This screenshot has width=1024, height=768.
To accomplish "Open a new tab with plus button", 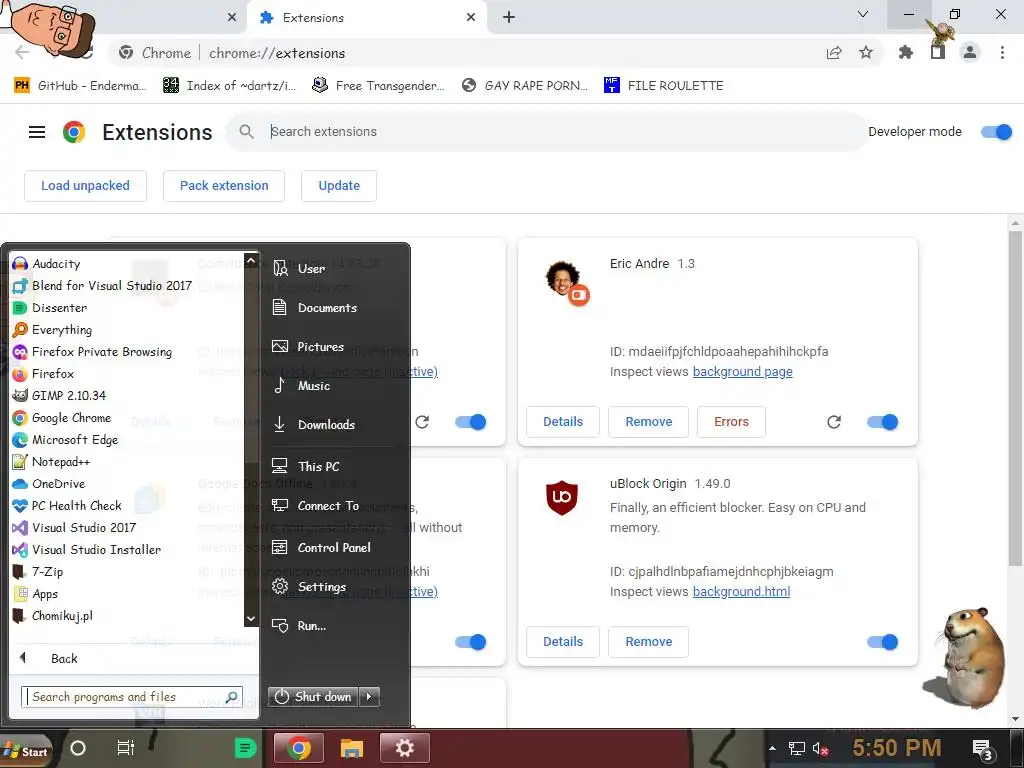I will click(x=509, y=18).
